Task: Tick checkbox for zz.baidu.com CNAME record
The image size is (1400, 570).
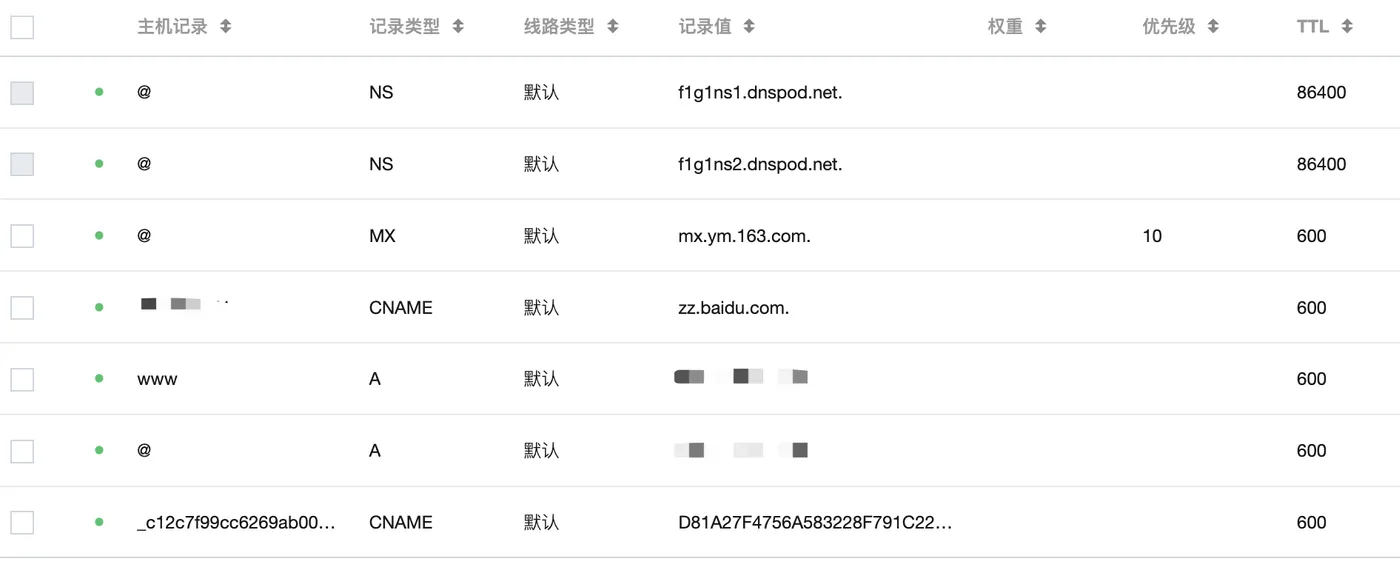Action: (x=22, y=308)
